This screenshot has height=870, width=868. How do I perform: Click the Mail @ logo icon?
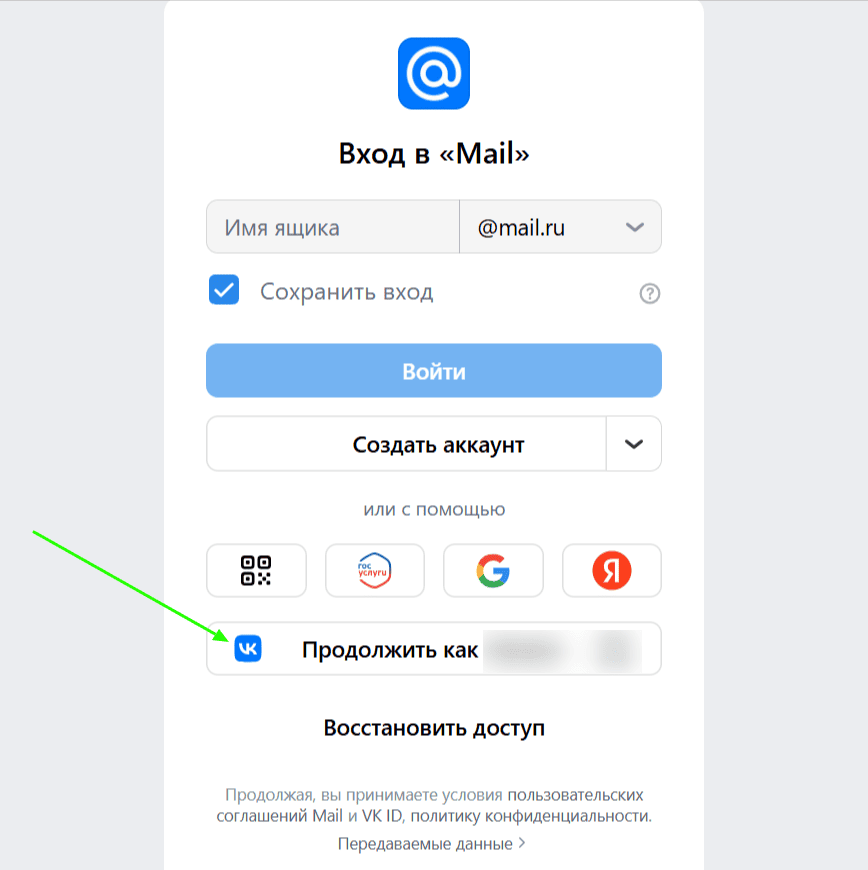pyautogui.click(x=433, y=73)
